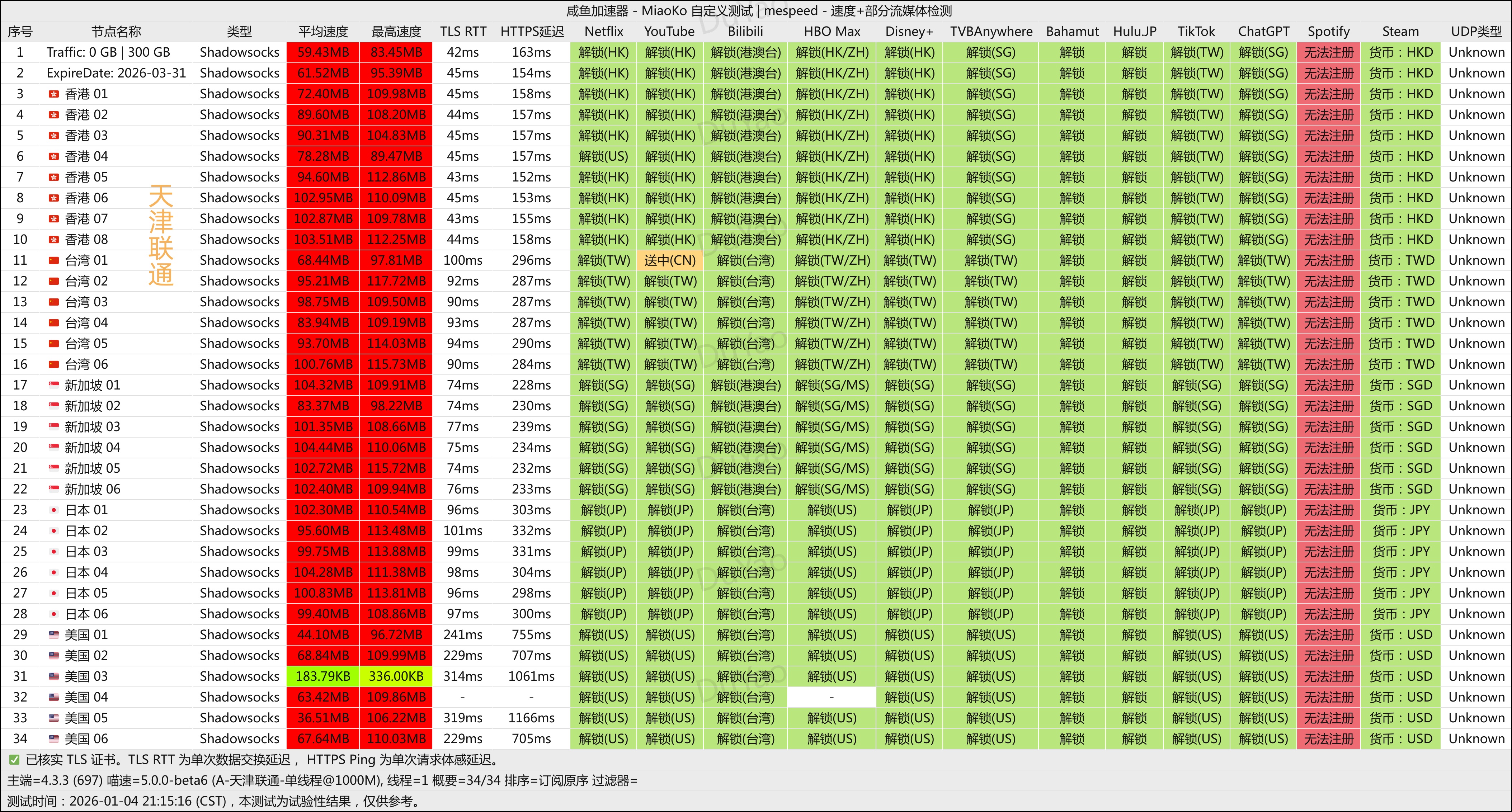Click the Singapore flag beside 新加坡 01
The image size is (1512, 812).
(x=54, y=386)
